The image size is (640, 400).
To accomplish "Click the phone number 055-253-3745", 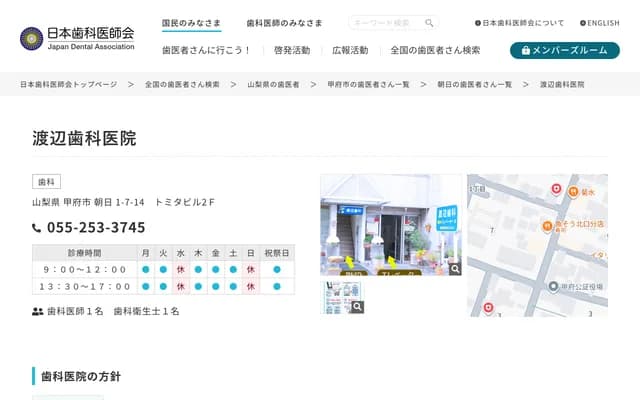I will [x=96, y=227].
